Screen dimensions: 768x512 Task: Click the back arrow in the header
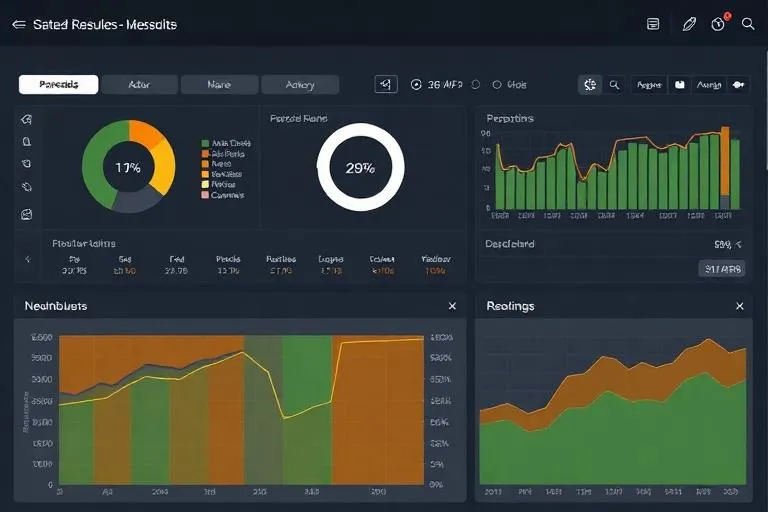pyautogui.click(x=19, y=24)
